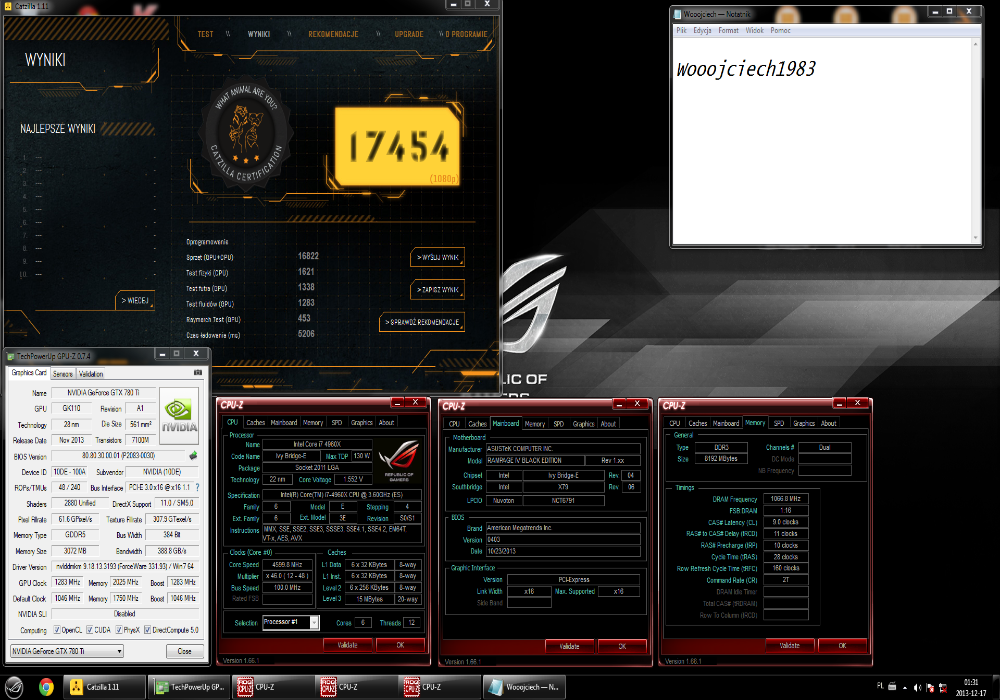This screenshot has height=700, width=1000.
Task: Click the volume speaker tray icon
Action: 917,687
